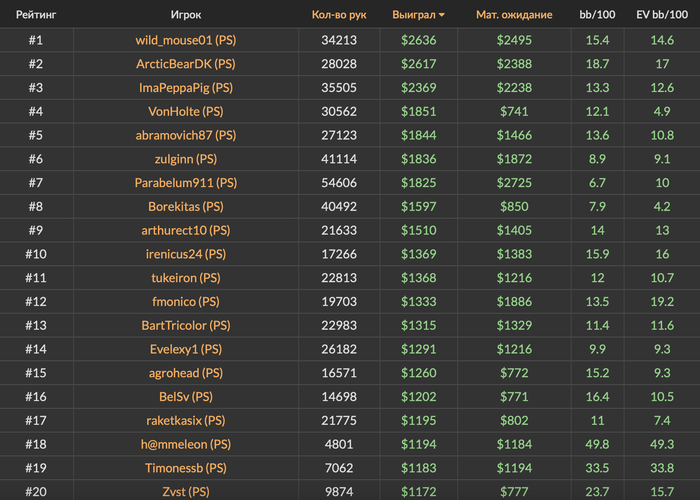The width and height of the screenshot is (700, 500).
Task: Select Parabelum911 (PS) player name
Action: 185,183
